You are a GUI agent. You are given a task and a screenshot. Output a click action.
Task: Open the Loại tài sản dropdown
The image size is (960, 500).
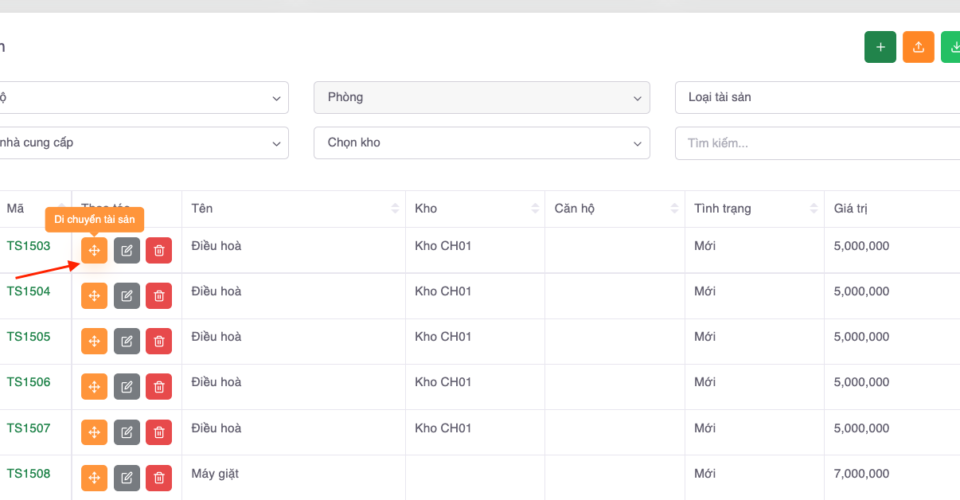click(816, 98)
